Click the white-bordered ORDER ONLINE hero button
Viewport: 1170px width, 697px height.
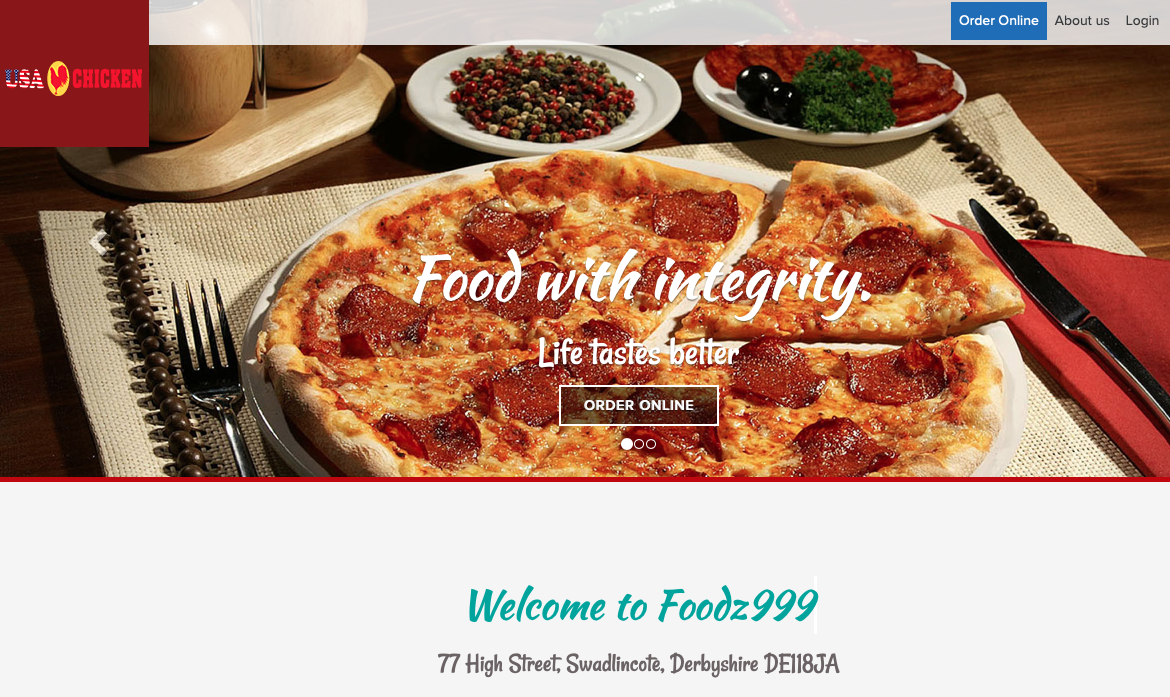(639, 405)
